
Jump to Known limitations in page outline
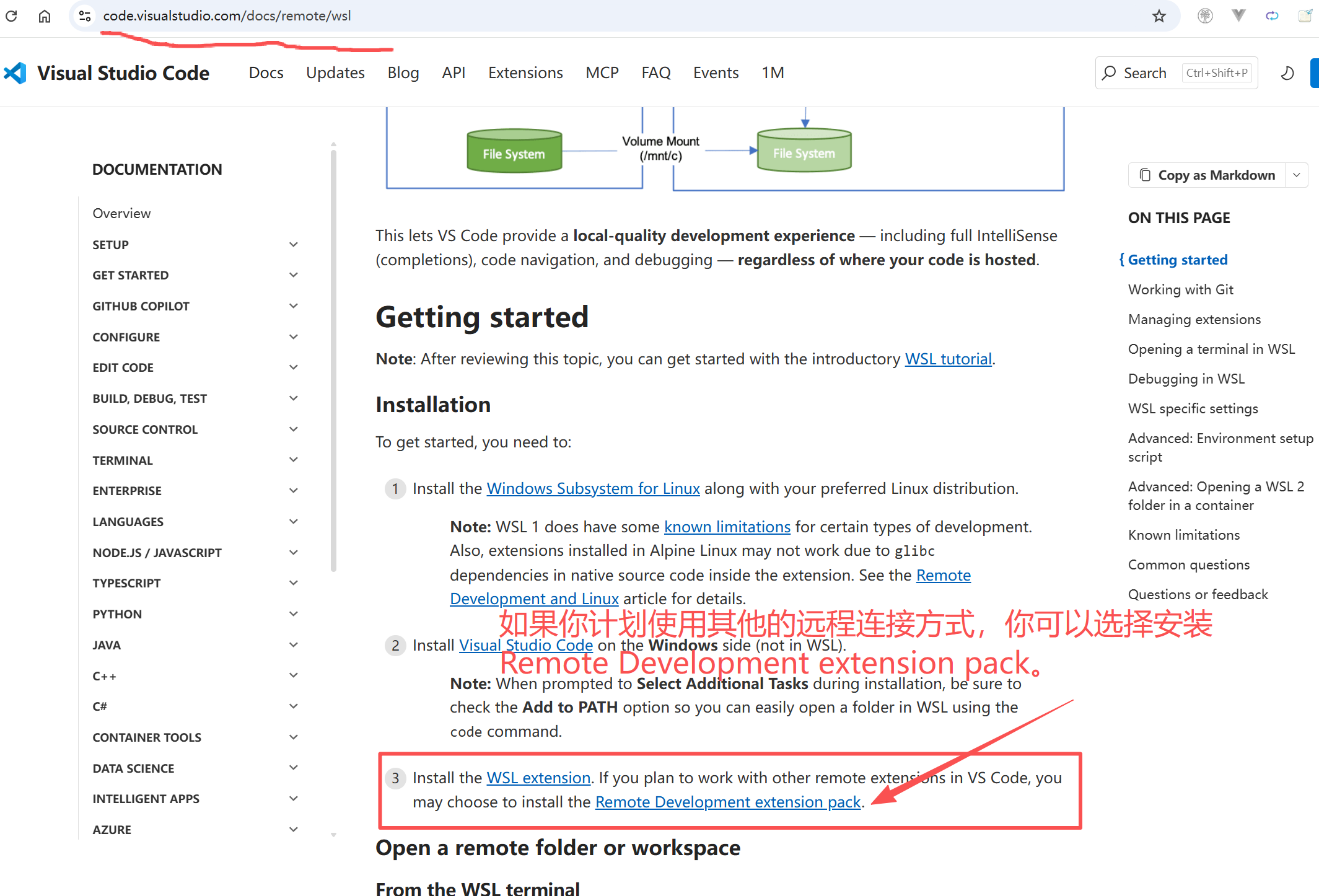(x=1184, y=535)
